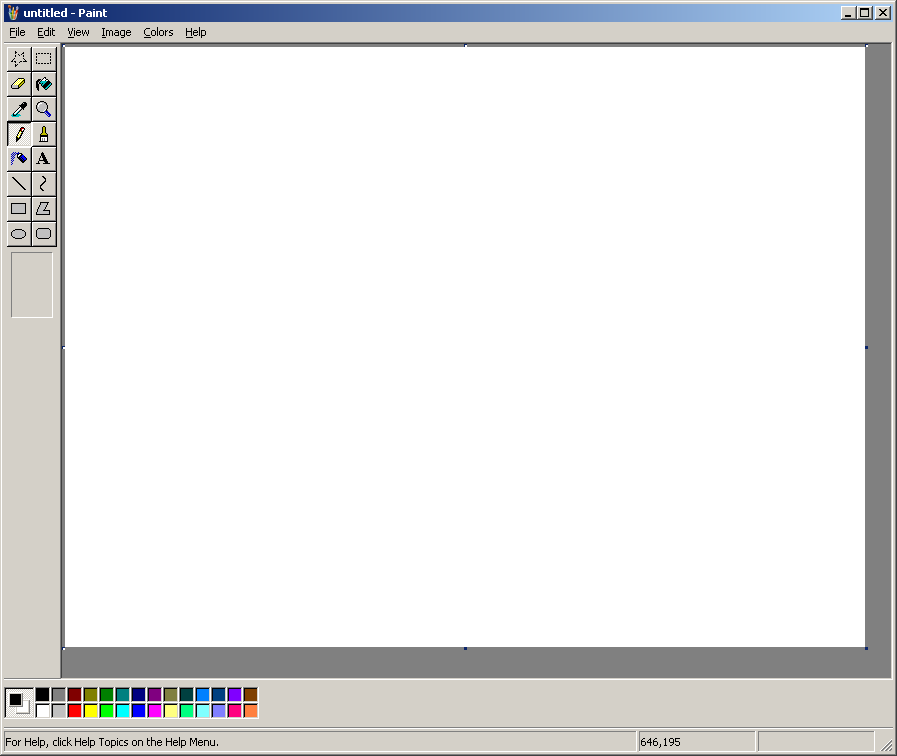Viewport: 897px width, 756px height.
Task: Maximize the Paint window
Action: click(x=865, y=13)
